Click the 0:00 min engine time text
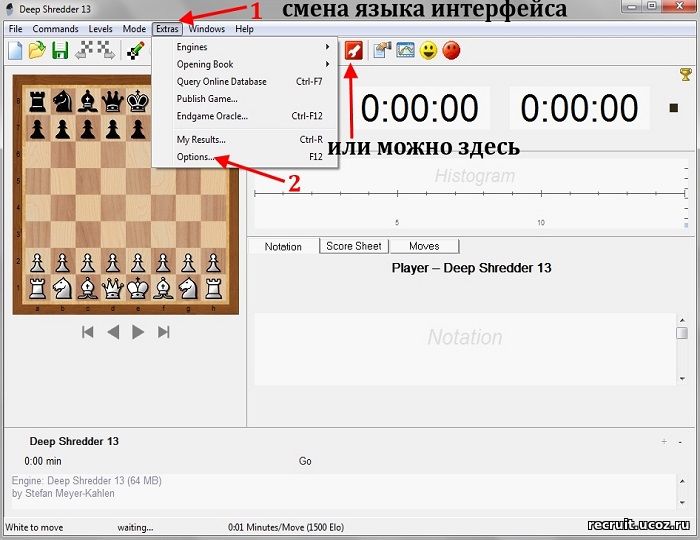Viewport: 700px width, 540px height. [43, 461]
